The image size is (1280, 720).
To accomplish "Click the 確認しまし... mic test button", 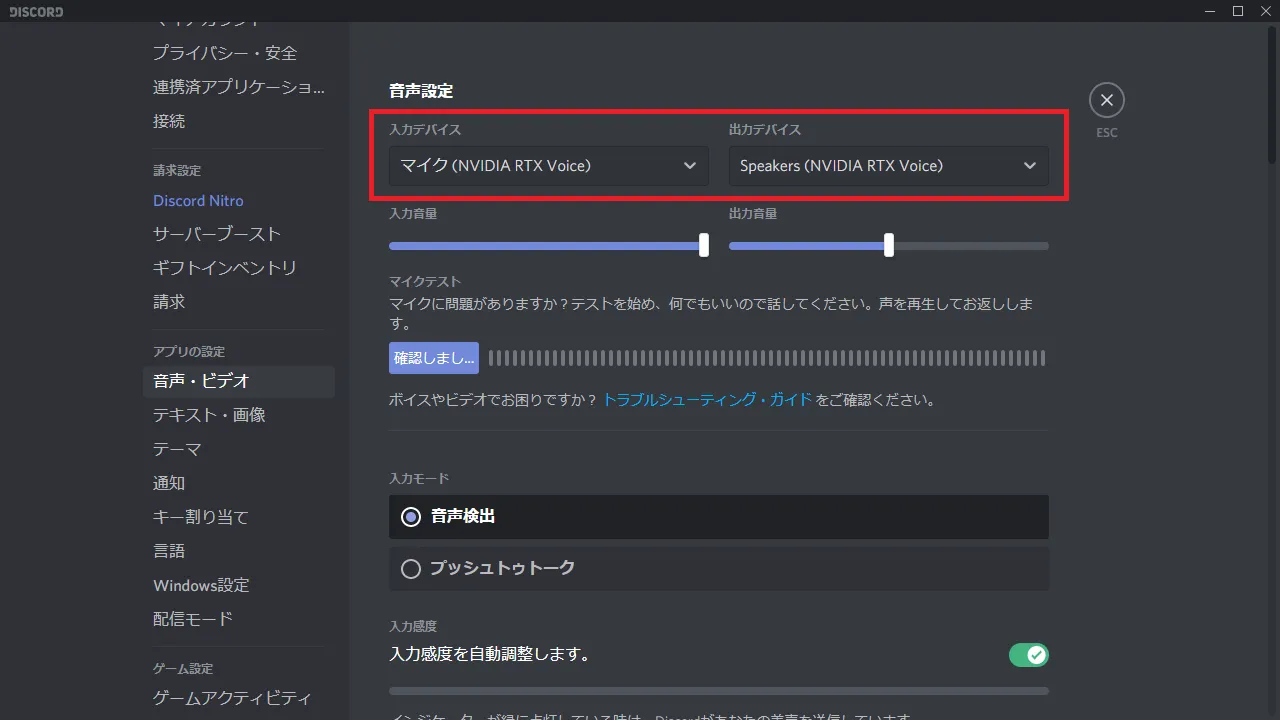I will (x=434, y=358).
